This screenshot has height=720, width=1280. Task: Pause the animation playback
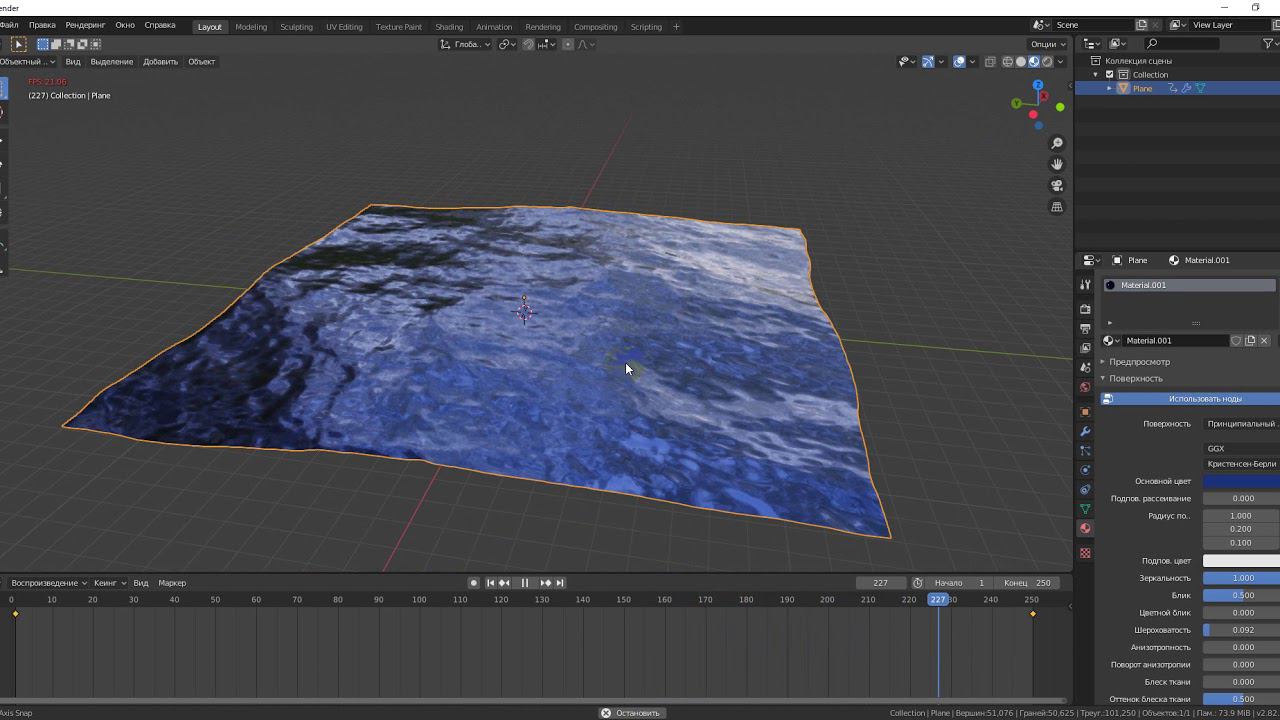pos(524,583)
